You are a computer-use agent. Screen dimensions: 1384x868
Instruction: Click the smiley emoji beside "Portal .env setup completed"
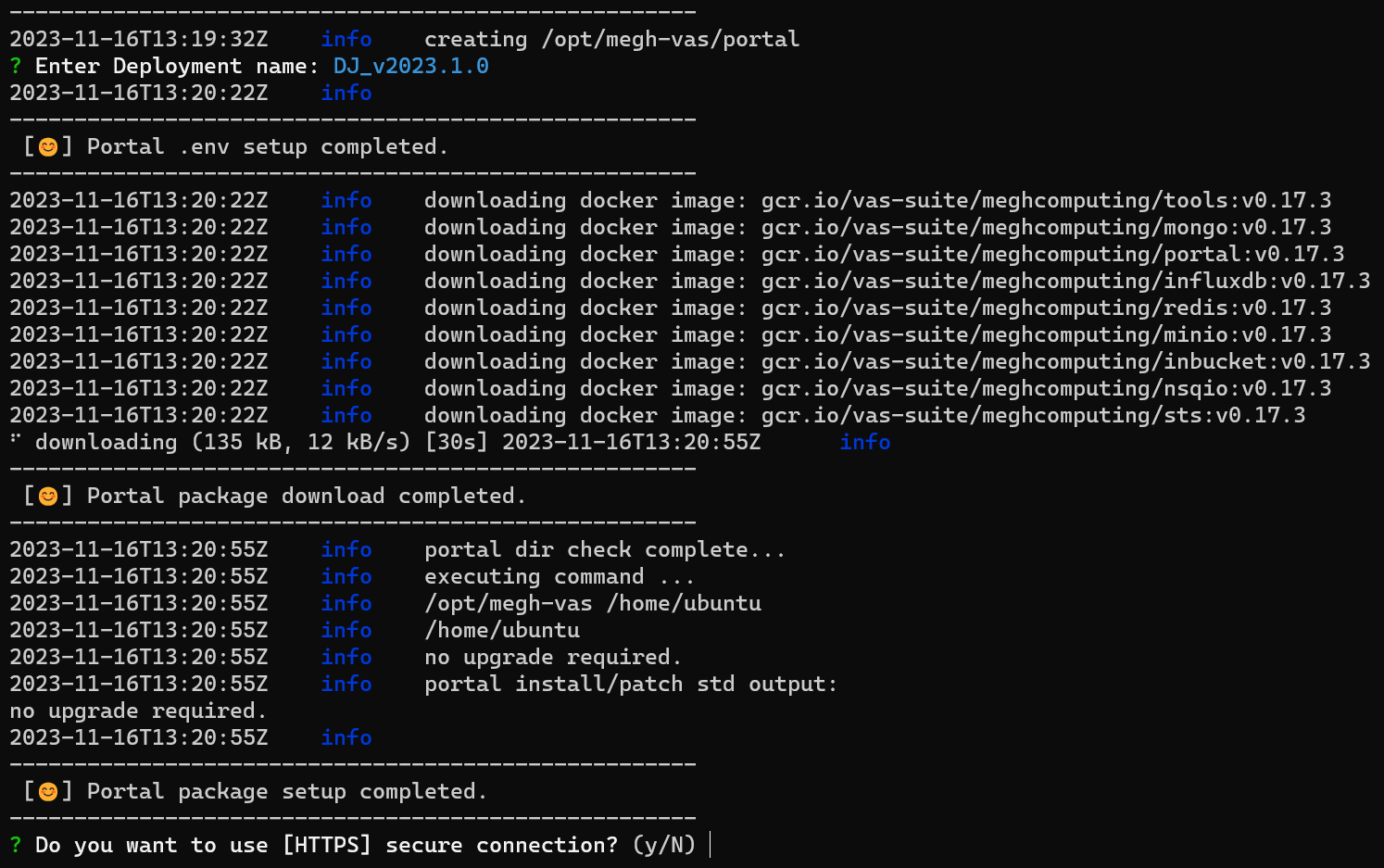tap(48, 147)
